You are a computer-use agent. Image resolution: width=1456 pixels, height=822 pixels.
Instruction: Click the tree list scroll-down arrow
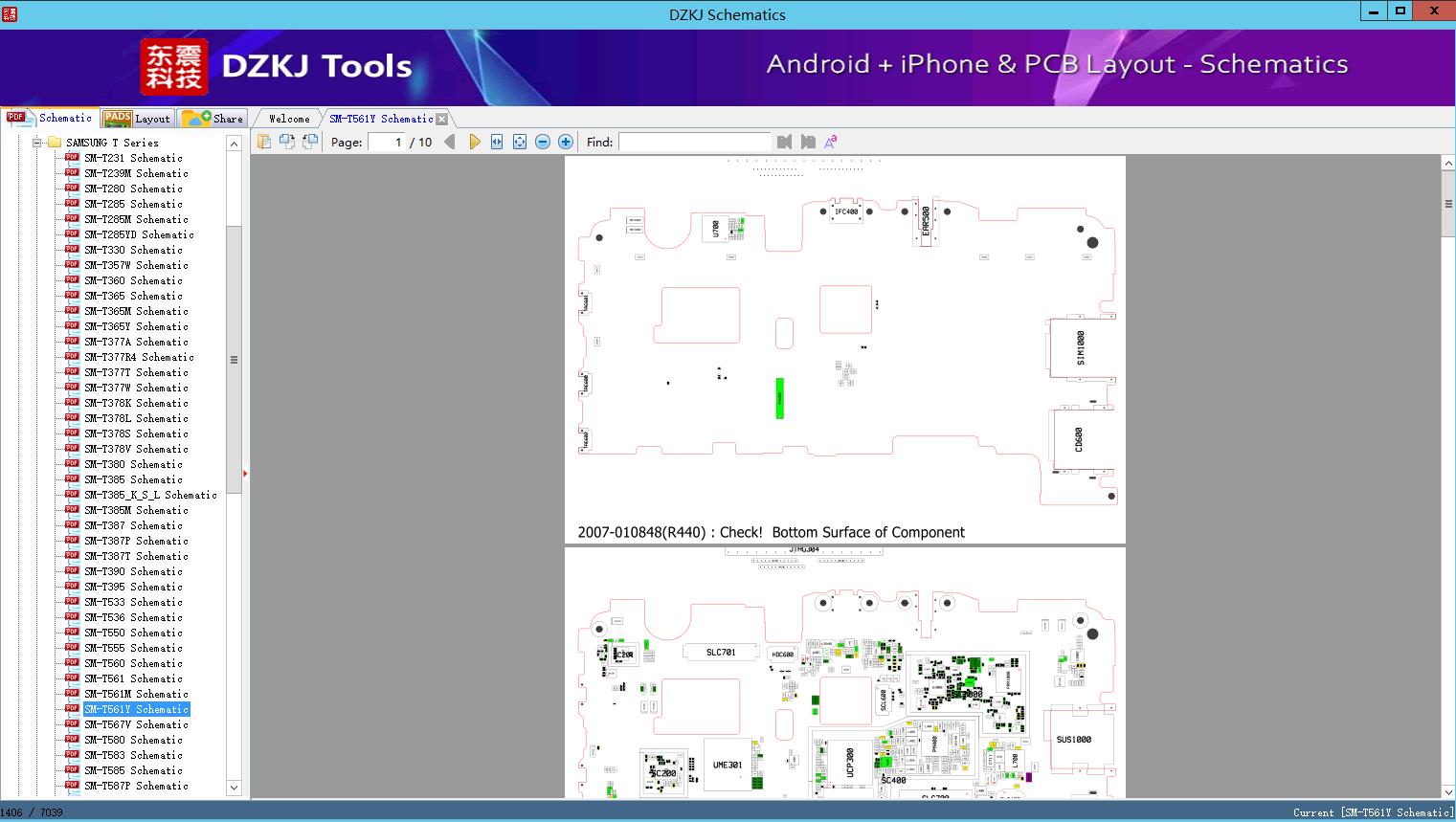[234, 789]
